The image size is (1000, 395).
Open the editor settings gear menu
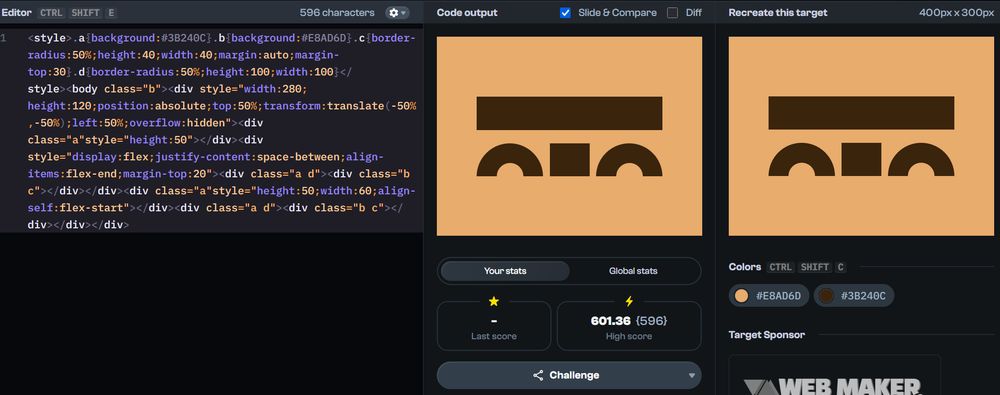[x=397, y=13]
